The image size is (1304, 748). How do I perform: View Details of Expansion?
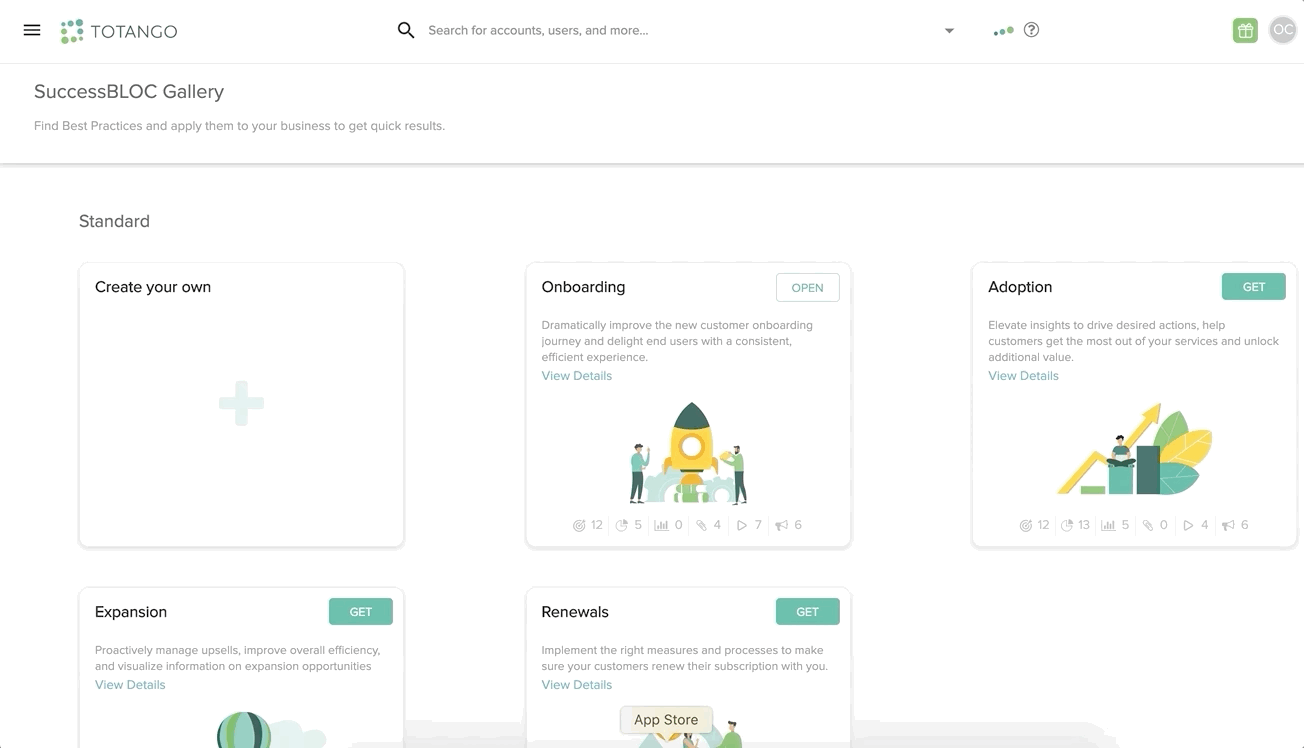[130, 685]
